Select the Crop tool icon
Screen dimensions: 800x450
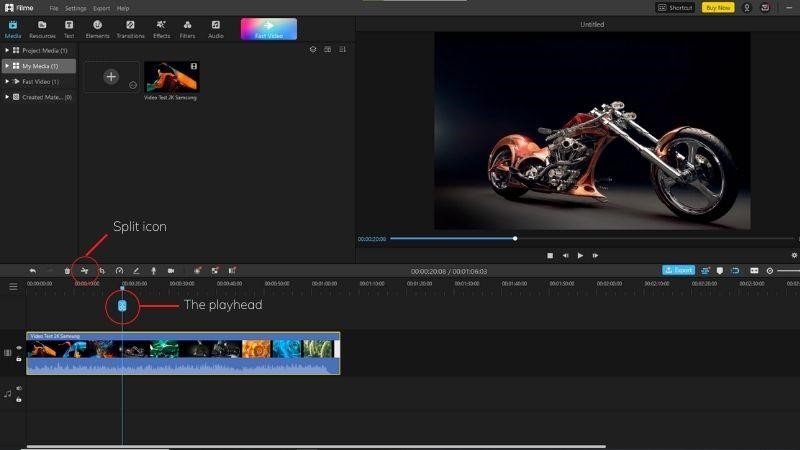pyautogui.click(x=102, y=271)
